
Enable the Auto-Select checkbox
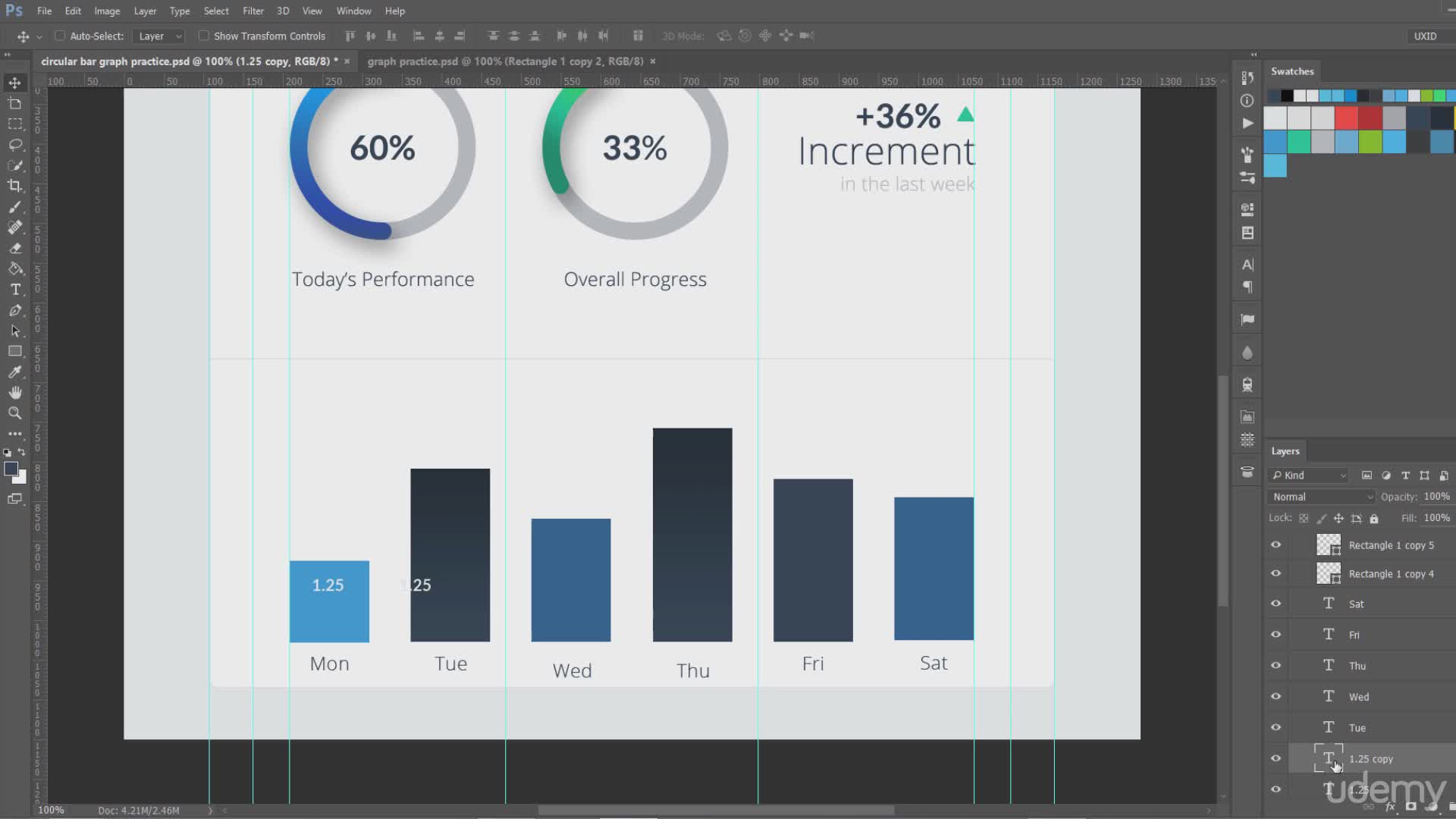click(60, 36)
